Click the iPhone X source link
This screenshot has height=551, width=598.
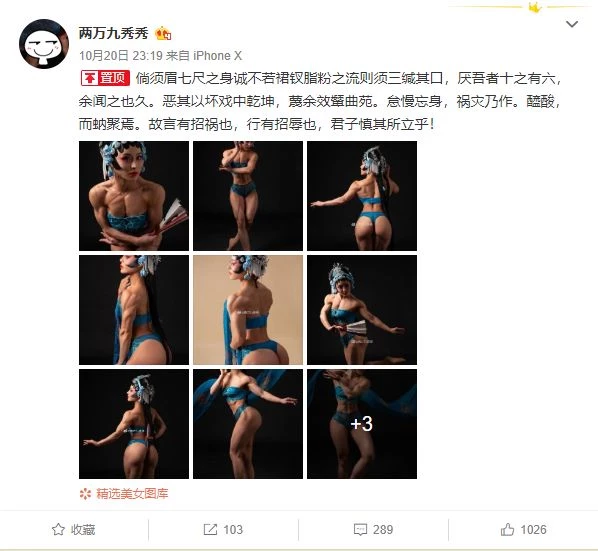[x=217, y=56]
